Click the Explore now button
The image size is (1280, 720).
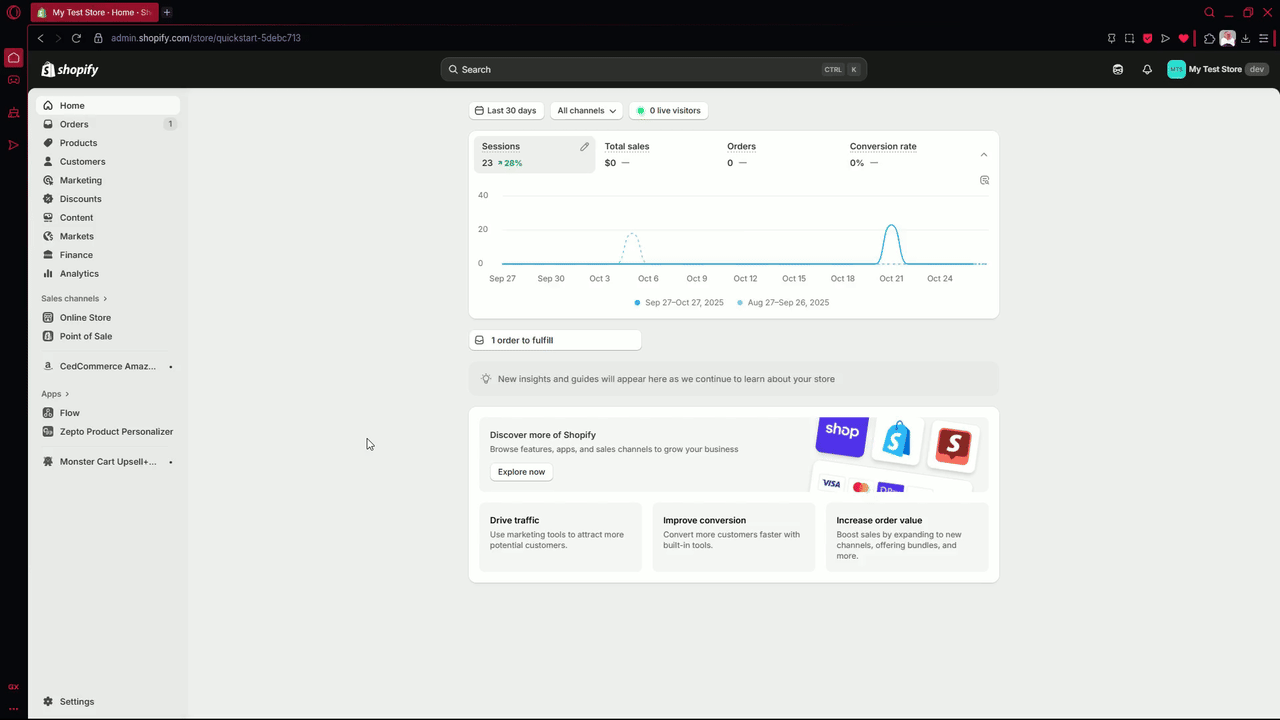point(522,472)
